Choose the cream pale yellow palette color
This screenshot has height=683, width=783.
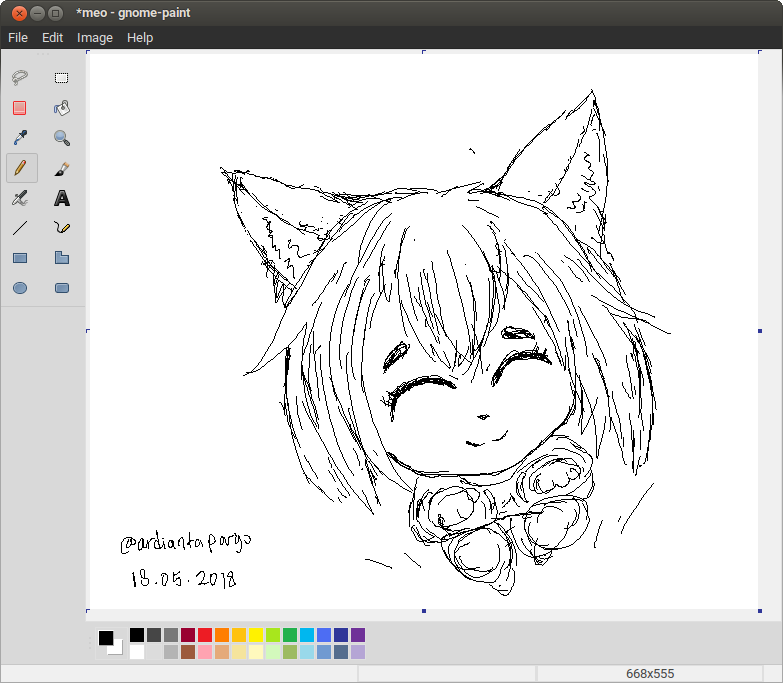tap(256, 652)
